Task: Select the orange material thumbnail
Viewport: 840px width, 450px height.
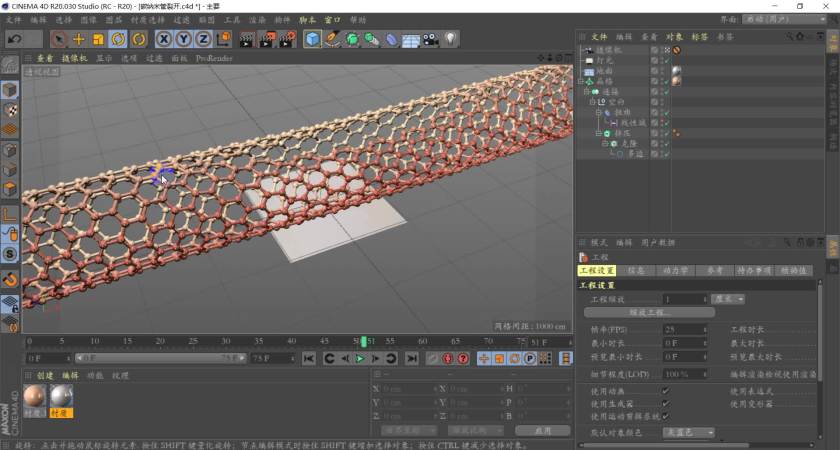Action: [x=35, y=395]
